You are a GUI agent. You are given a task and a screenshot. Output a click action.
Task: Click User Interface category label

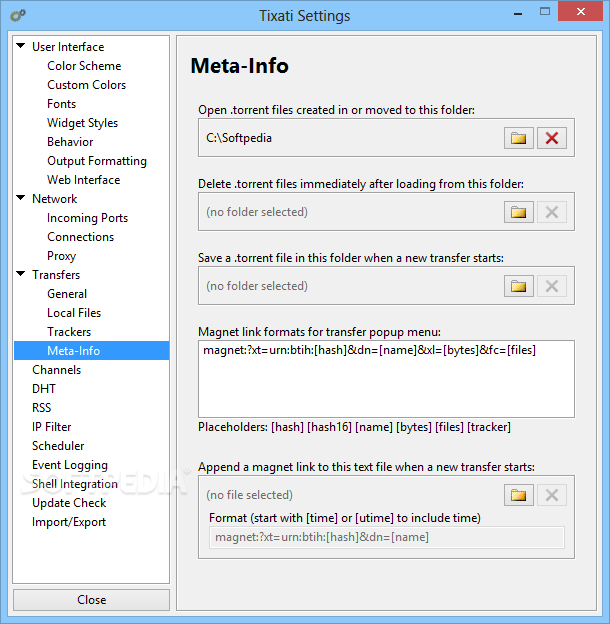(68, 47)
